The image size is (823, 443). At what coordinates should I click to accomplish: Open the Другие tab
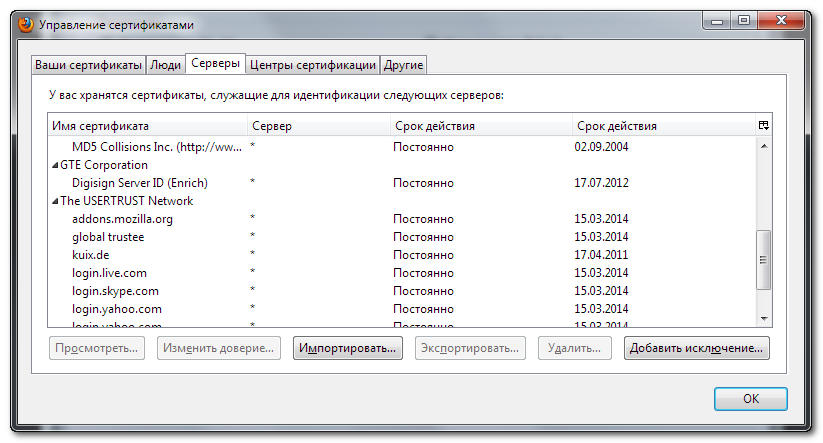click(x=403, y=65)
